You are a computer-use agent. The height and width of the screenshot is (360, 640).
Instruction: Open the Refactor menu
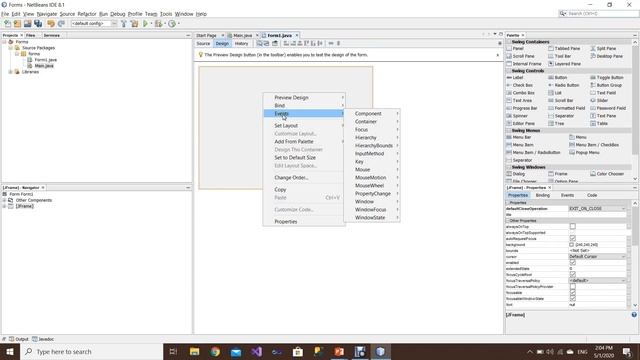tap(87, 14)
